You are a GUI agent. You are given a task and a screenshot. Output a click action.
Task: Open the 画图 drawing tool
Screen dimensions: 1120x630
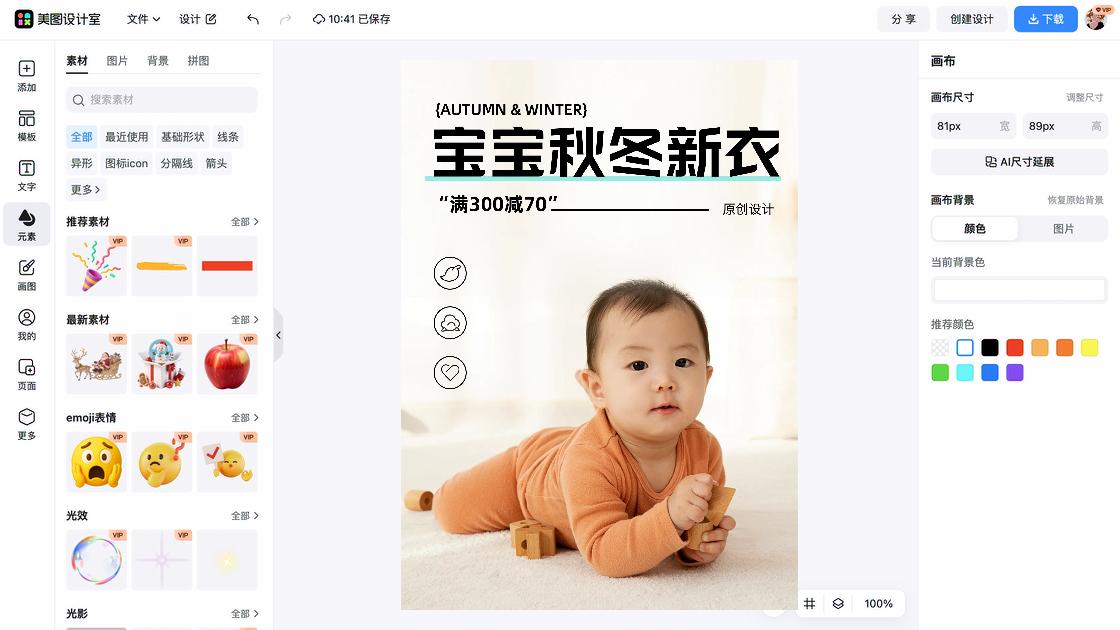26,275
